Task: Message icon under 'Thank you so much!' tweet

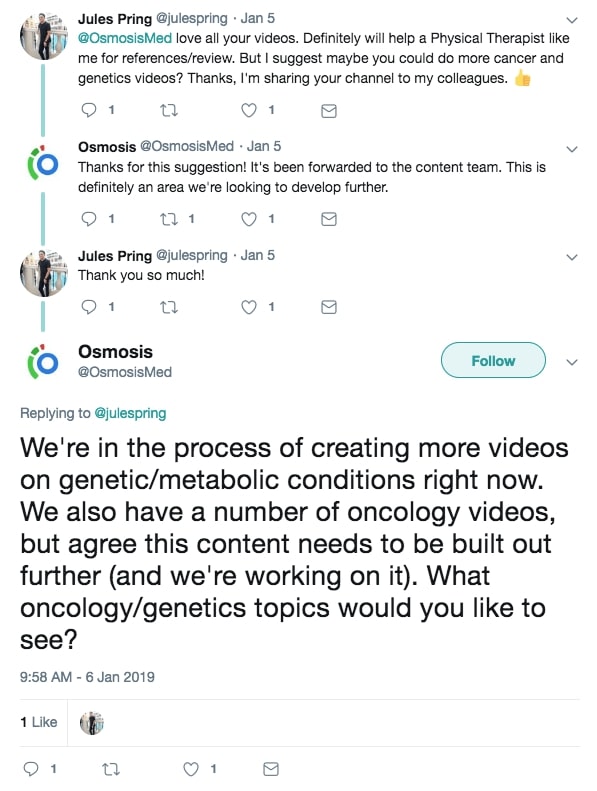Action: 329,307
